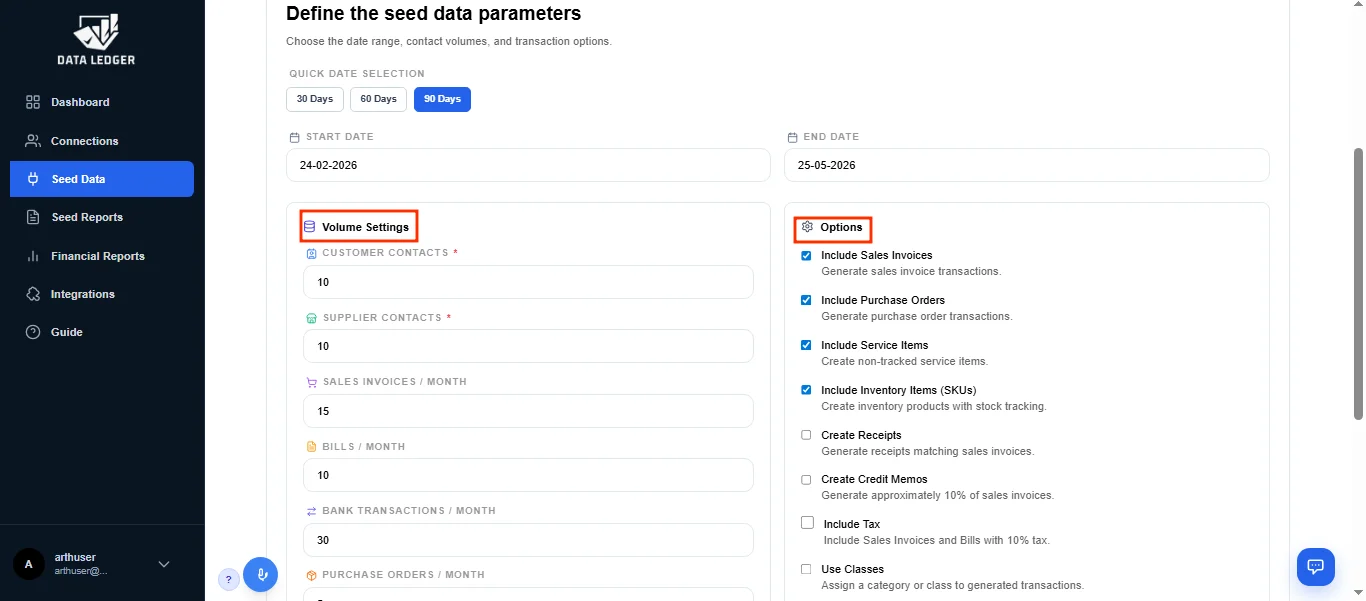Click the Bank Transactions per month input
The image size is (1366, 601).
[528, 540]
